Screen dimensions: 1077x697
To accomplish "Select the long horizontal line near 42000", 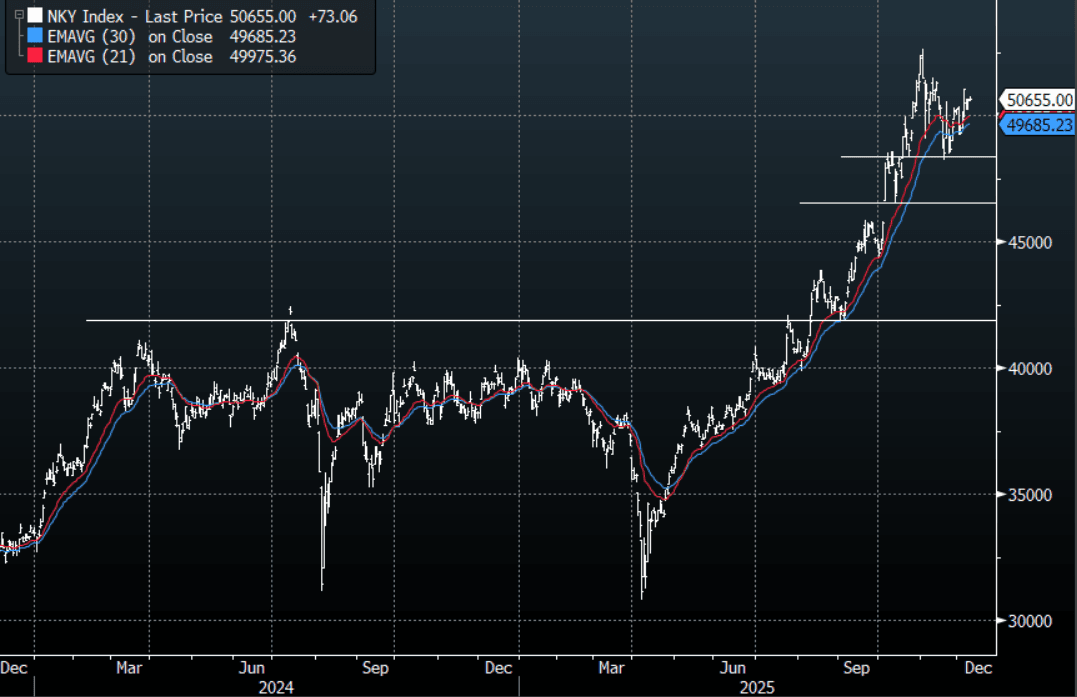I will pos(500,320).
